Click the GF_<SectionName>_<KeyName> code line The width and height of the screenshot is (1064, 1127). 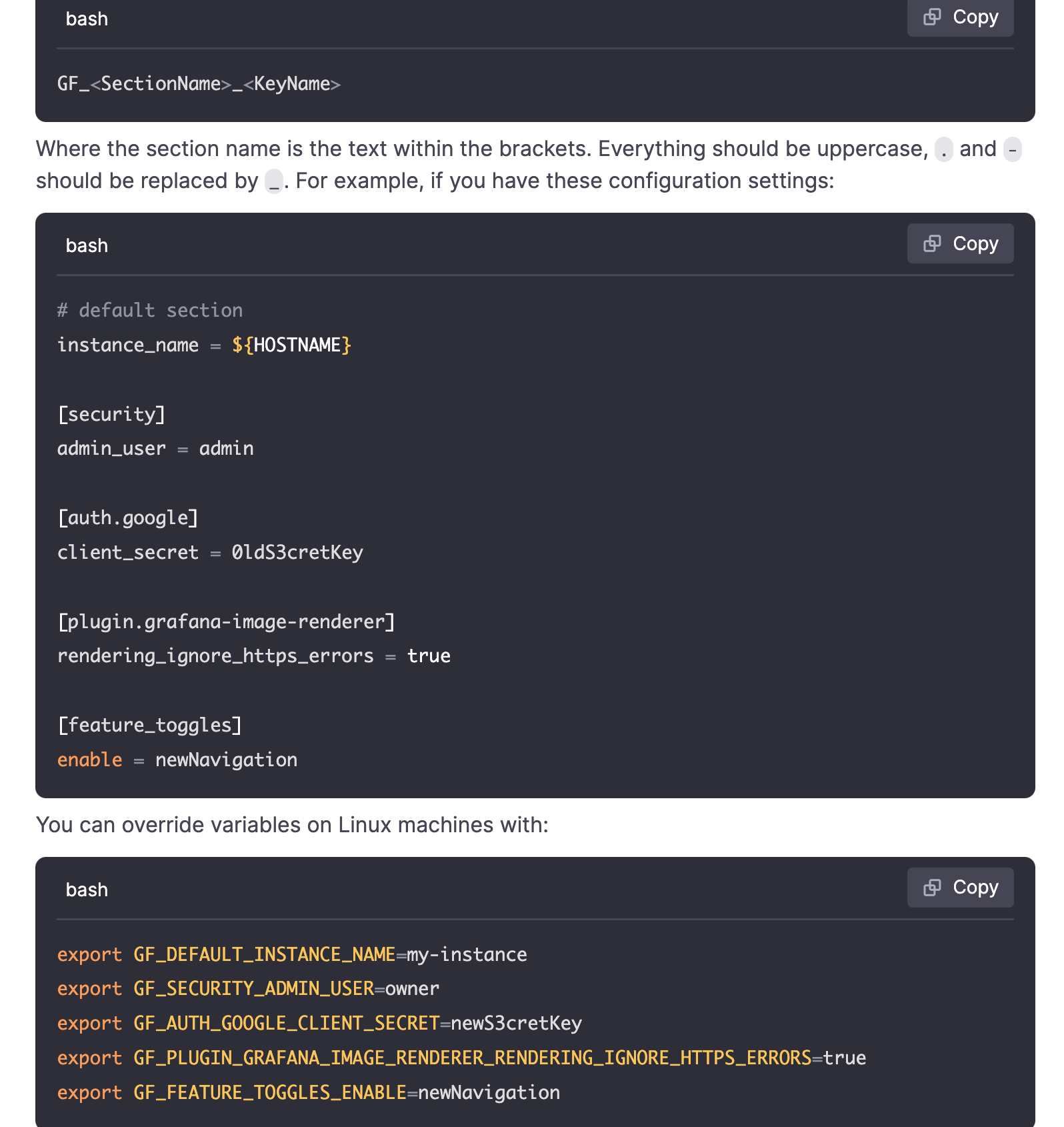click(x=199, y=84)
